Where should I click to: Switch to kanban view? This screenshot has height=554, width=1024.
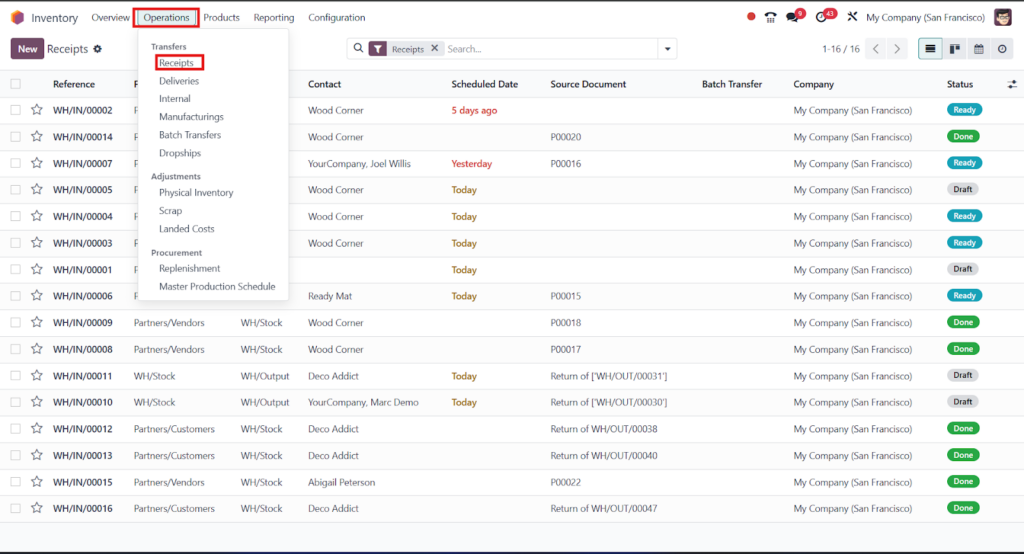(955, 49)
